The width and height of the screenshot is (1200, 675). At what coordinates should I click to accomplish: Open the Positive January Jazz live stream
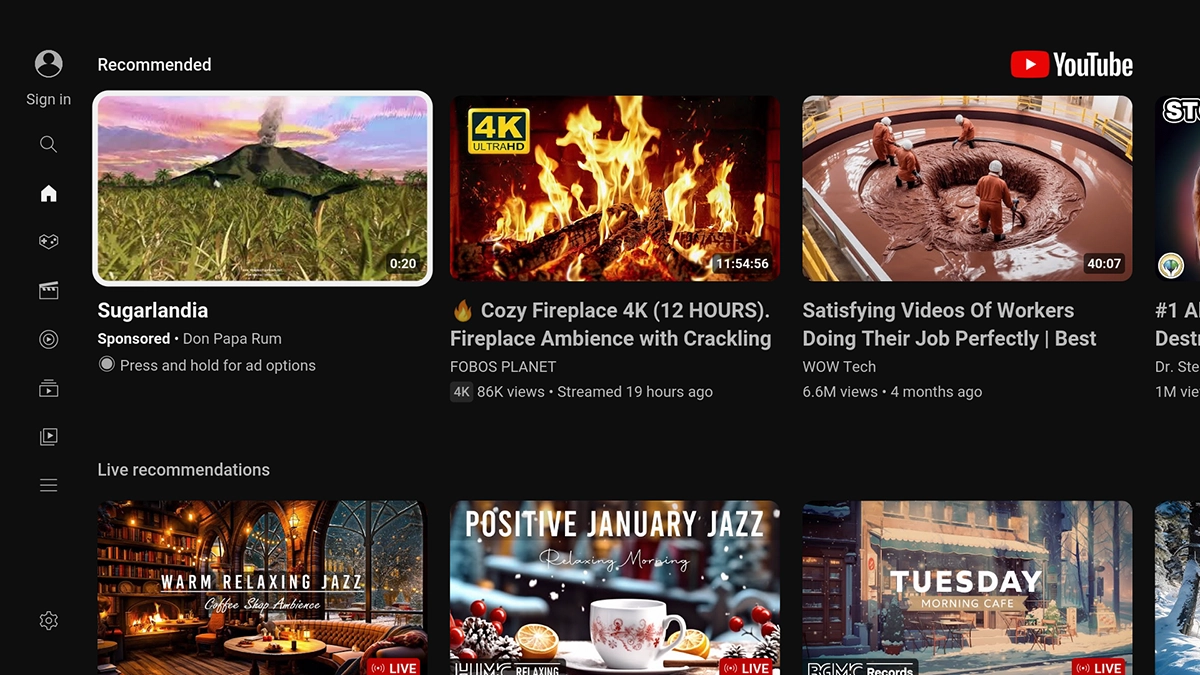(x=615, y=588)
